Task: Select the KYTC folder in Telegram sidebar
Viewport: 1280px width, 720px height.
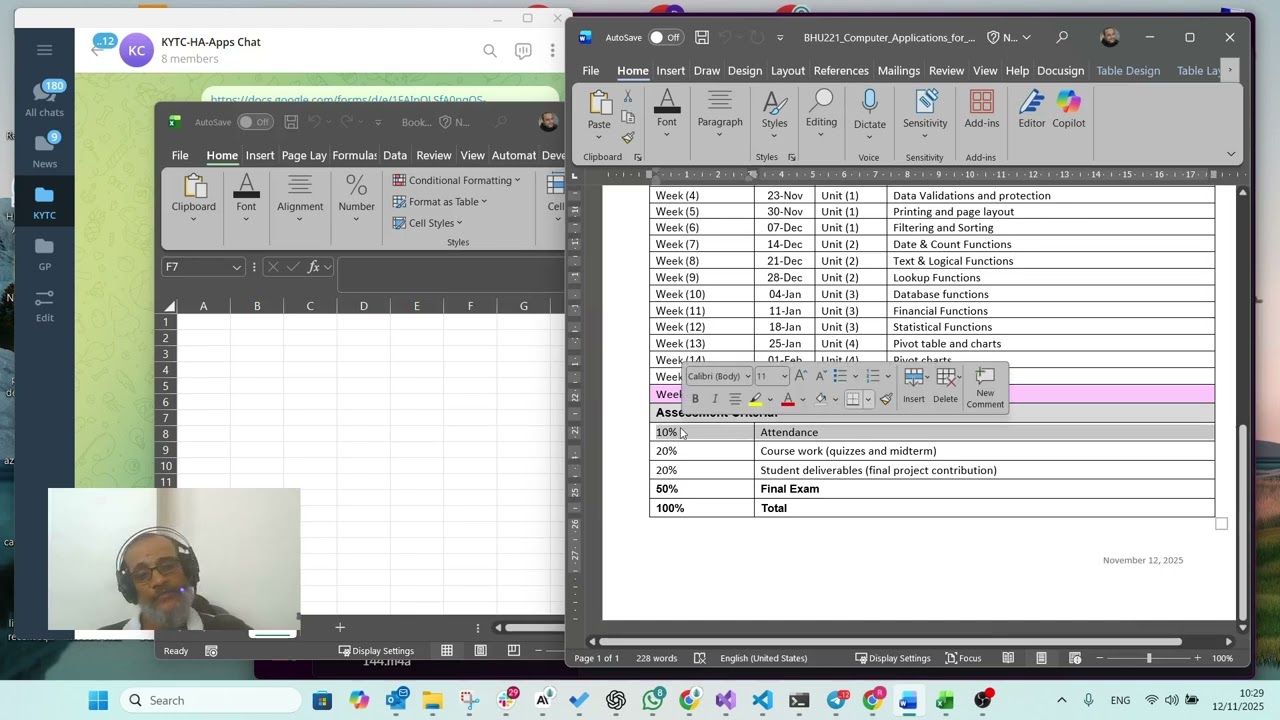Action: click(x=44, y=202)
